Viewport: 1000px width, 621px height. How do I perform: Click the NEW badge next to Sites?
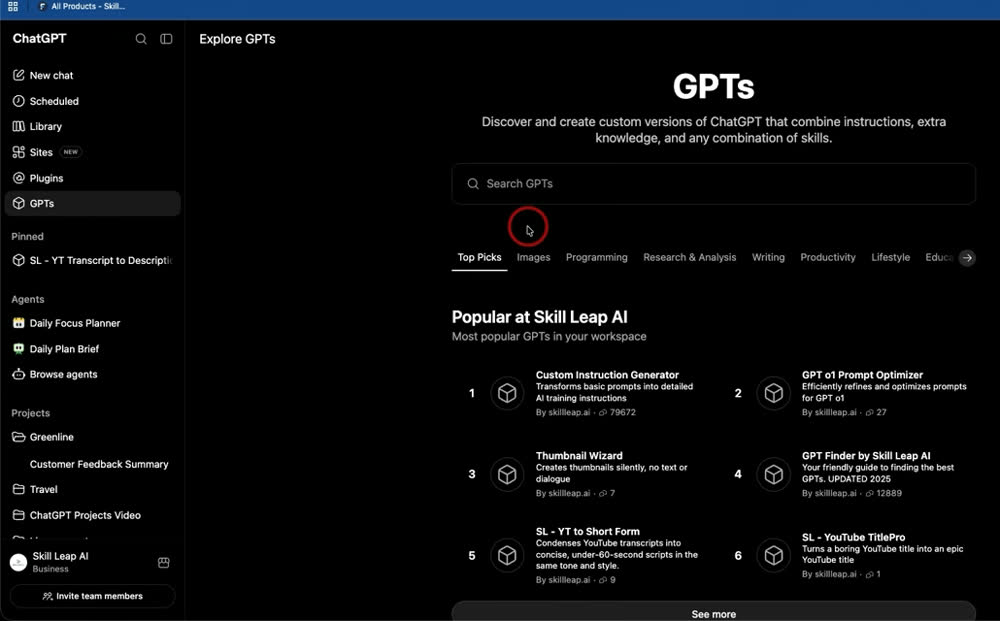point(71,152)
